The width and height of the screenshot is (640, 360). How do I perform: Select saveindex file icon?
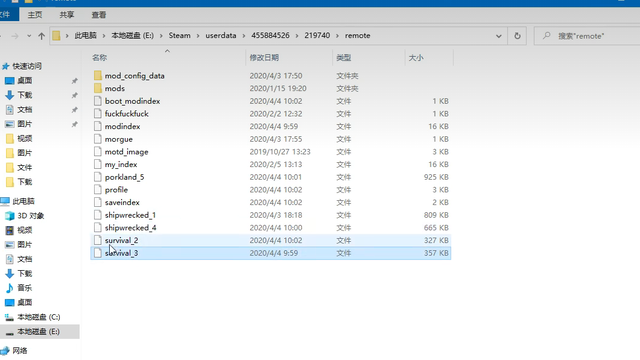(x=98, y=202)
